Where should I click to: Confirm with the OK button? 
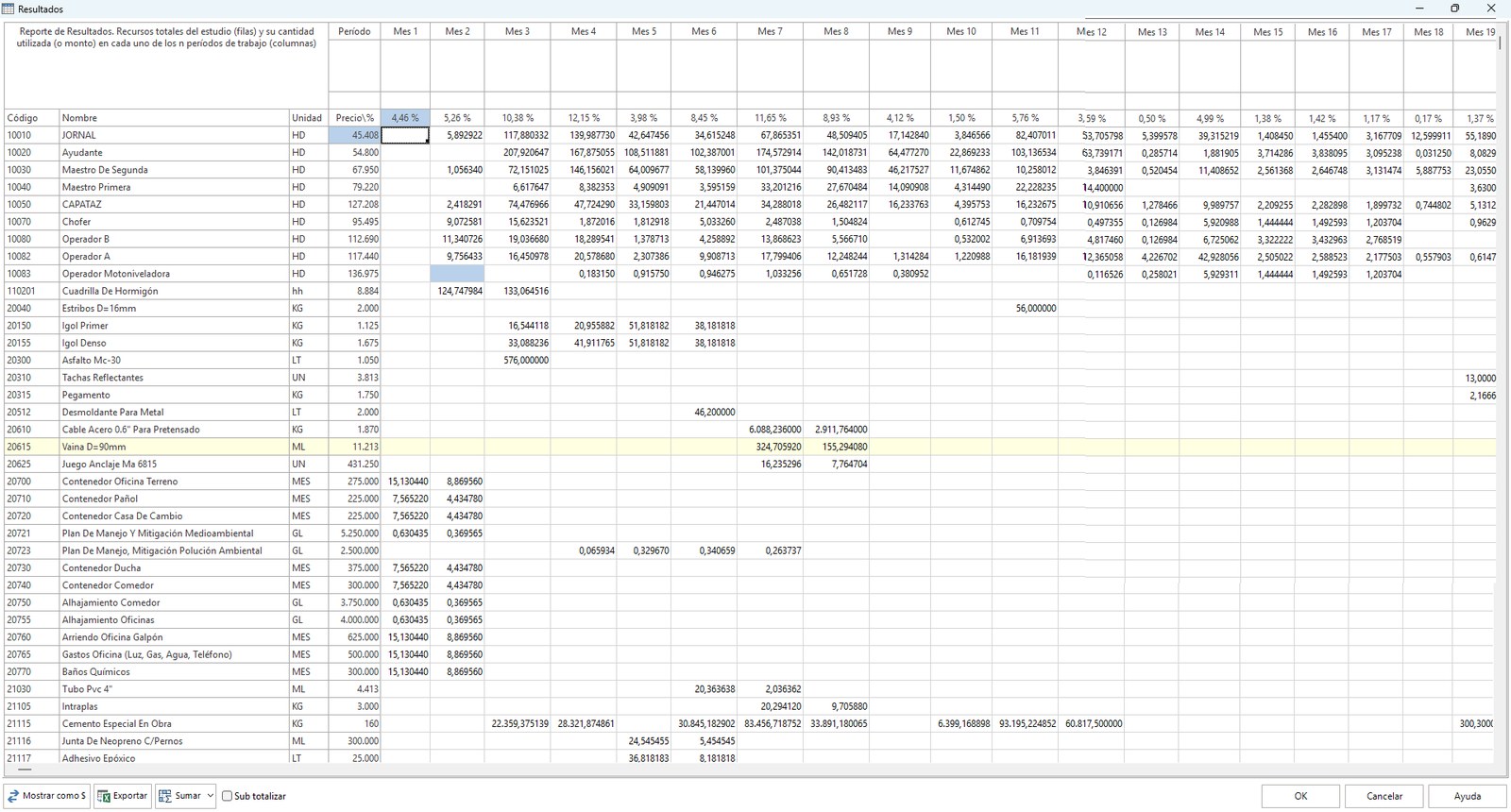coord(1300,796)
